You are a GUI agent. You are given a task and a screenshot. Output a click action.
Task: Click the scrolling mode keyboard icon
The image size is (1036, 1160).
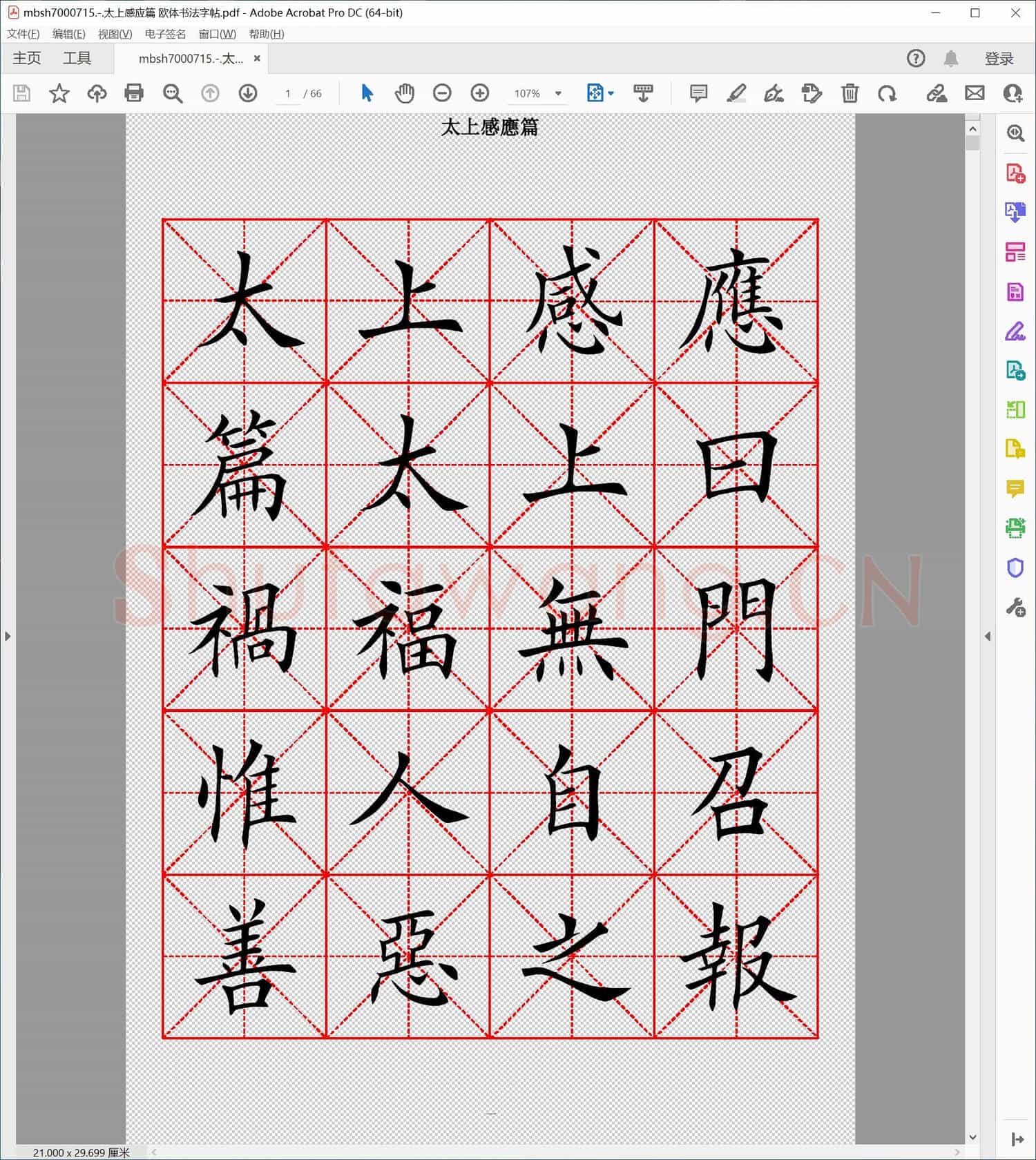point(643,93)
